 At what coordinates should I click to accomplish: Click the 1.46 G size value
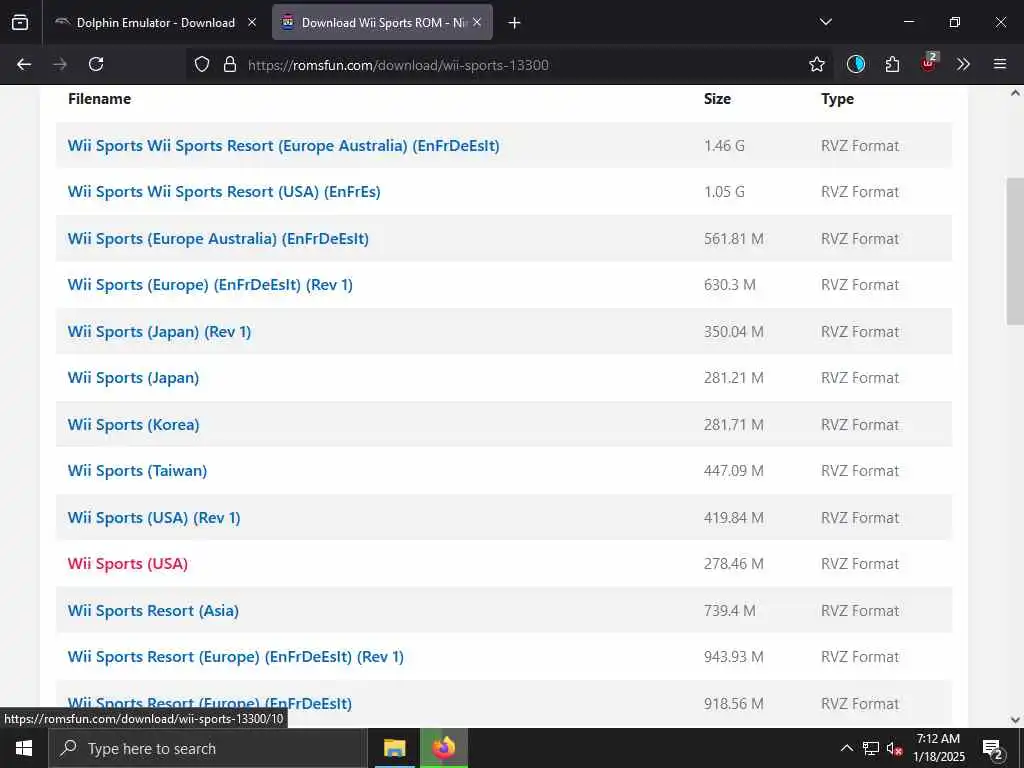click(724, 145)
